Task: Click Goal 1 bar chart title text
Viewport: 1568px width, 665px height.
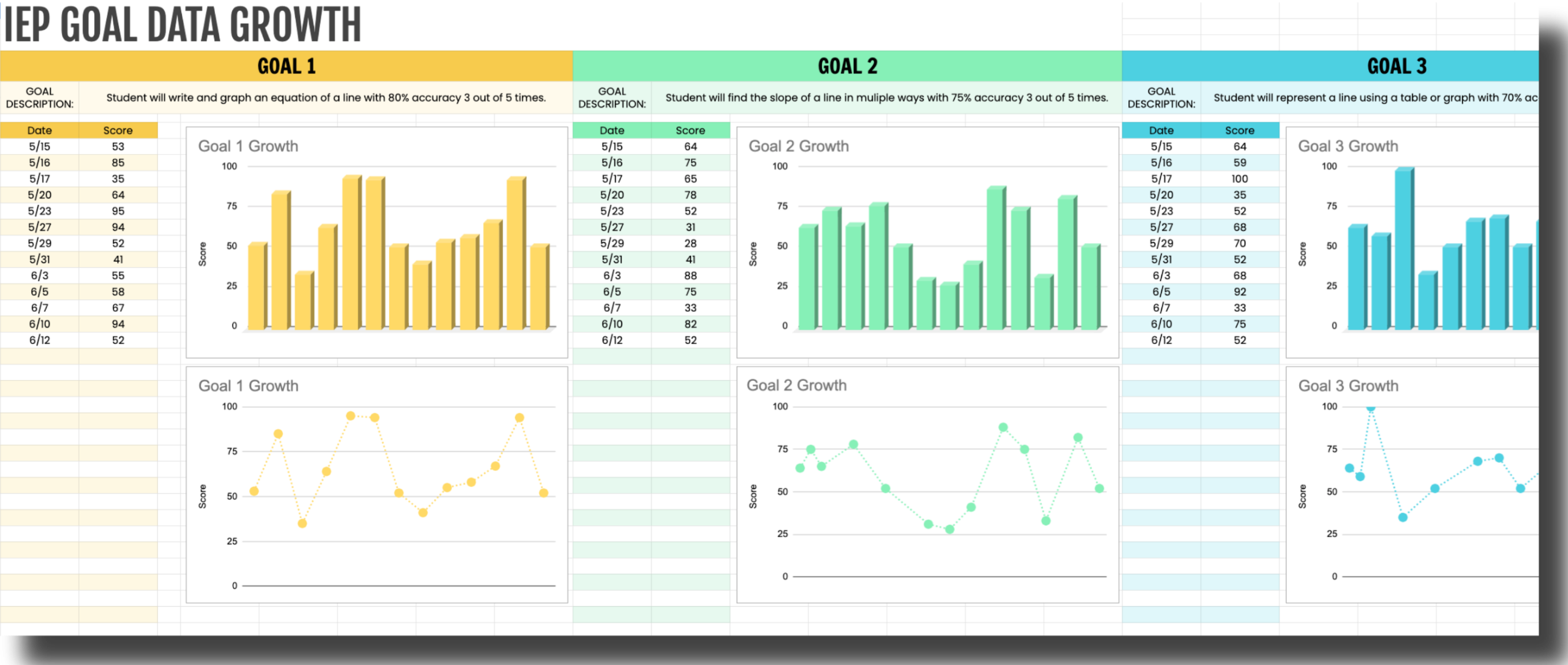Action: pyautogui.click(x=248, y=146)
